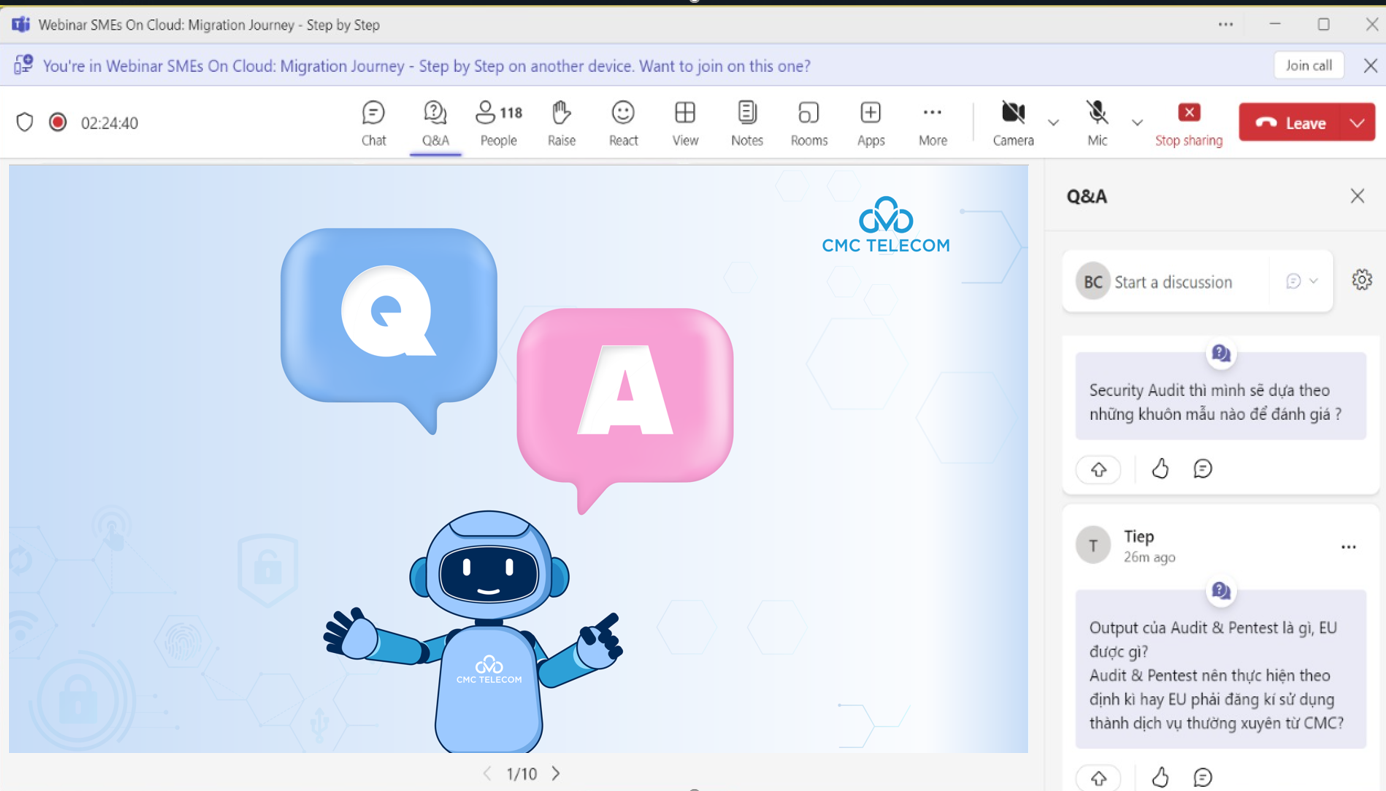Turn on the Camera
This screenshot has height=791, width=1386.
(x=1012, y=123)
